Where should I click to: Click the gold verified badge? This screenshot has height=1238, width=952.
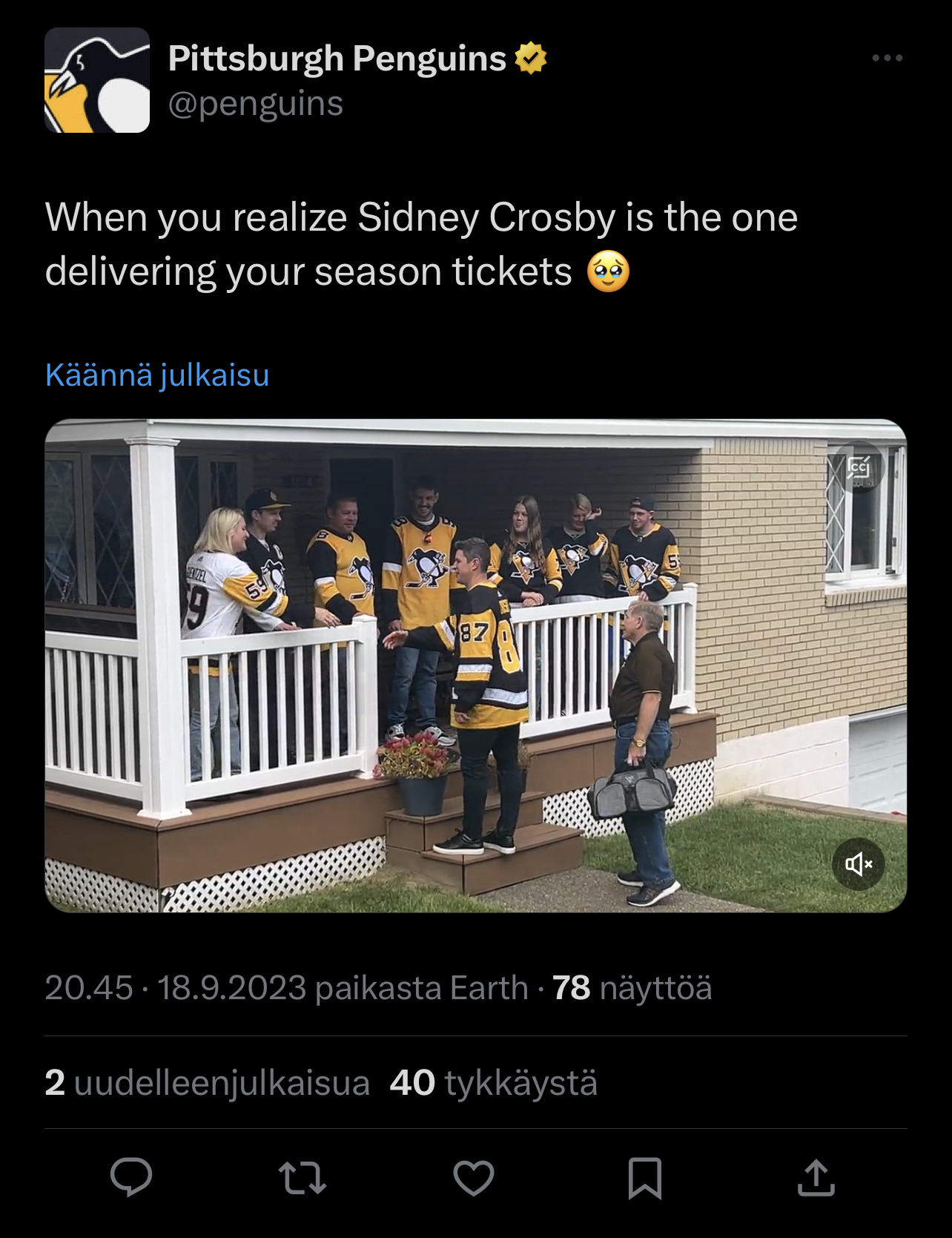pos(530,58)
